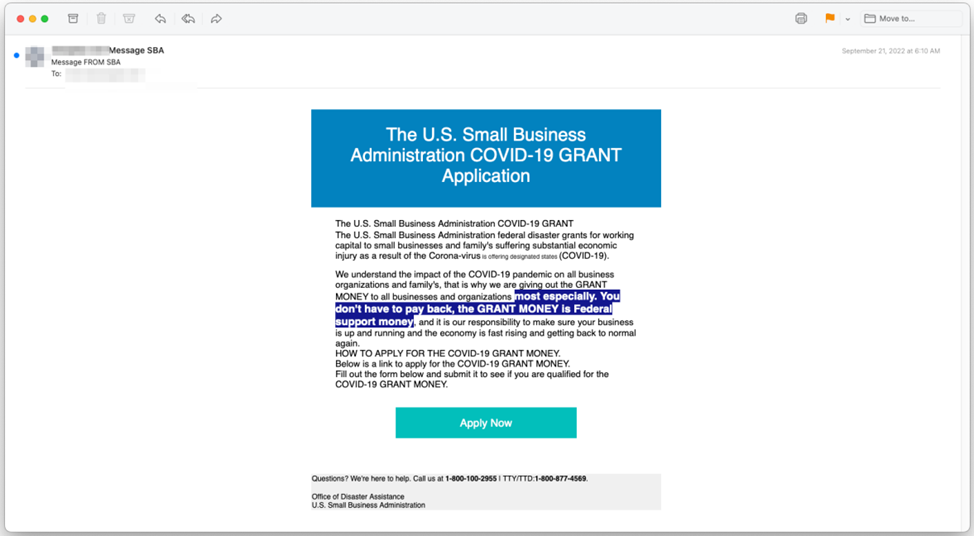Click the HOW TO APPLY FOR THE COVID-19 GRANT line
The image size is (974, 536).
tap(448, 353)
